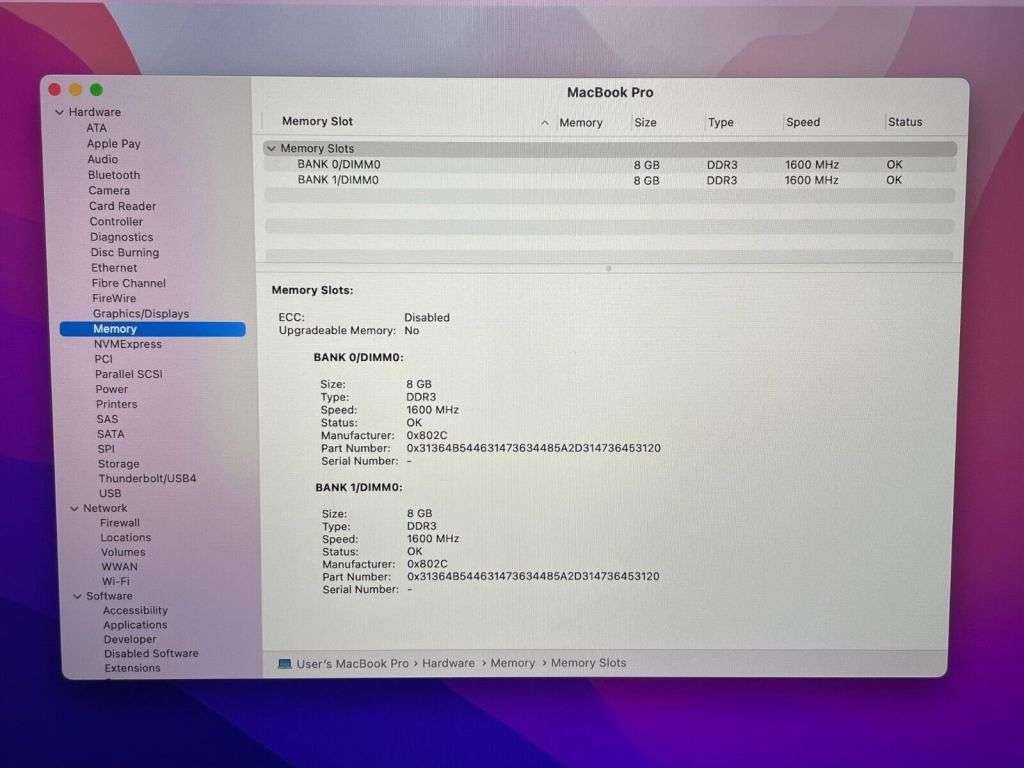Collapse the Memory Slots group
This screenshot has height=768, width=1024.
pos(271,147)
